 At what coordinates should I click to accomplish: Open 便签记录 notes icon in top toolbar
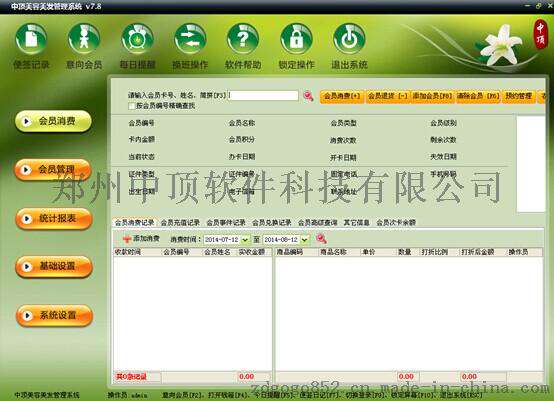31,39
